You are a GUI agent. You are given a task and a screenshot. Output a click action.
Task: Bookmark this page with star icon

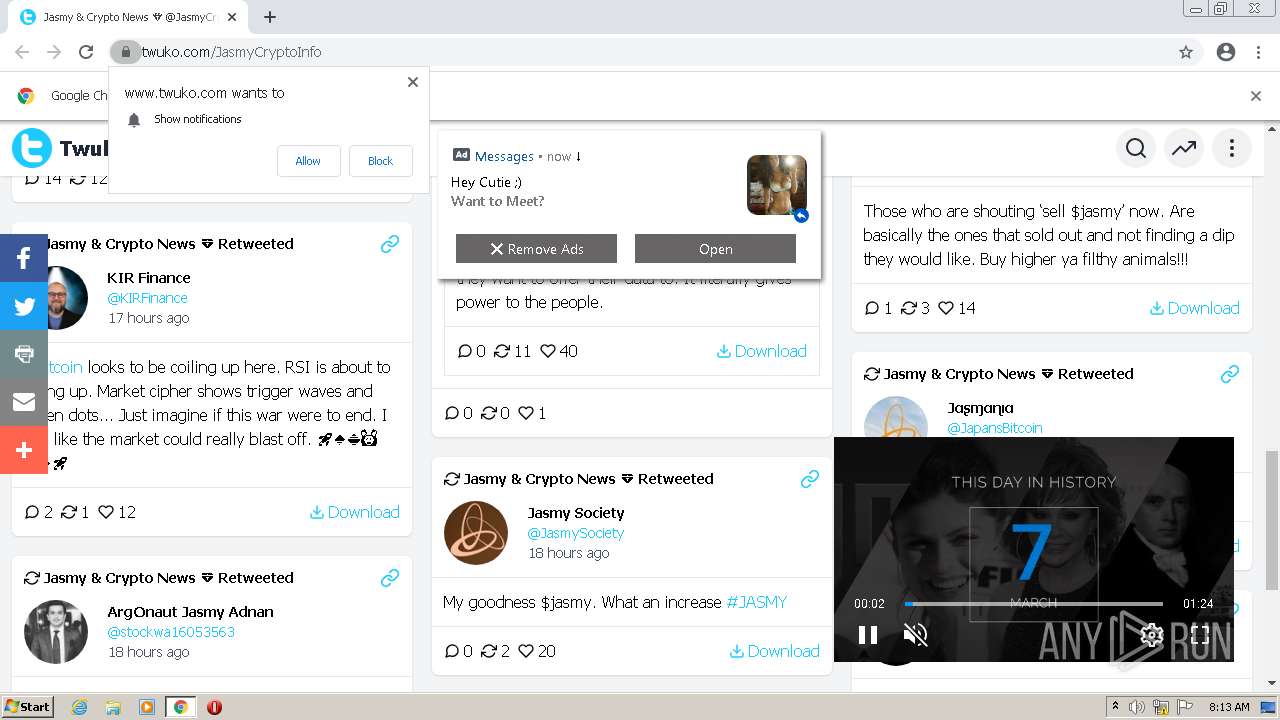pos(1186,52)
